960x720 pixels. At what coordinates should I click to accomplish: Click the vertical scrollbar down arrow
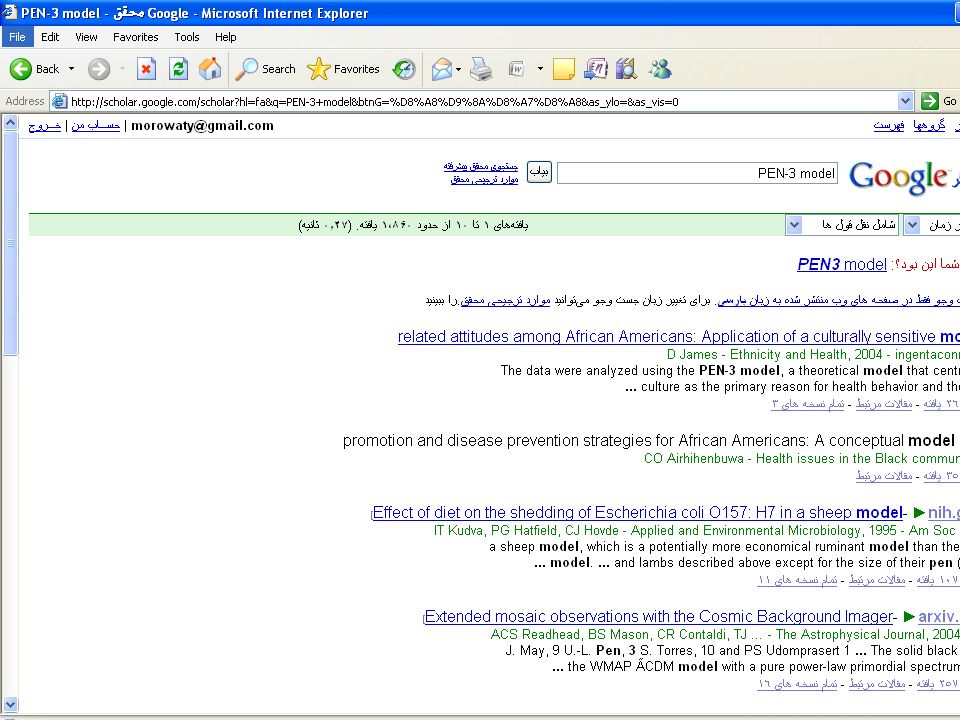[x=10, y=704]
